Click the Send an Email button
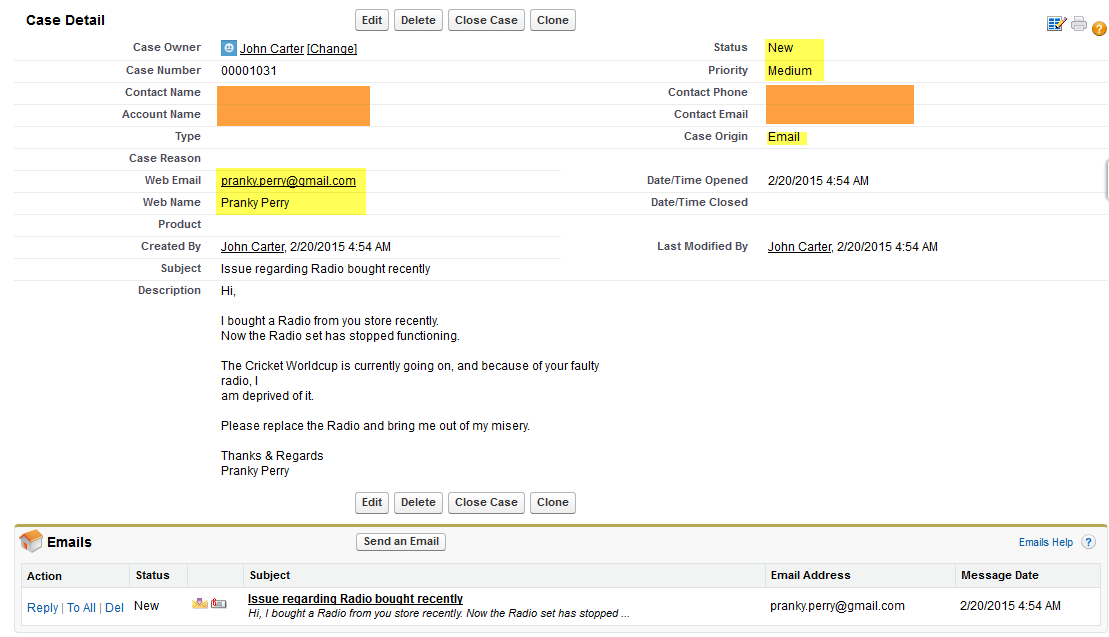Screen dimensions: 1109x637 pyautogui.click(x=401, y=541)
